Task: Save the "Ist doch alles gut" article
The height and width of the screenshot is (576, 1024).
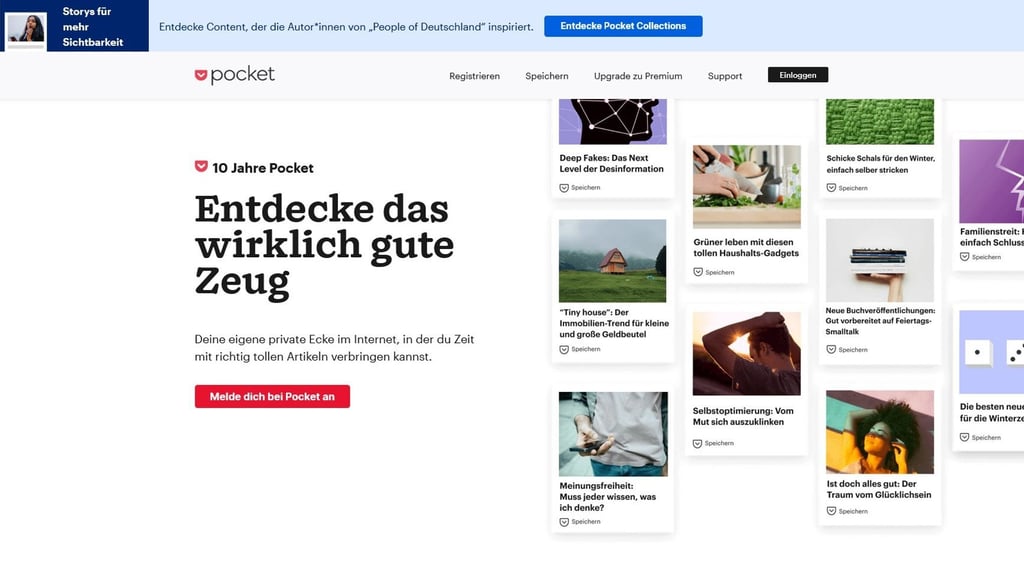Action: (831, 511)
